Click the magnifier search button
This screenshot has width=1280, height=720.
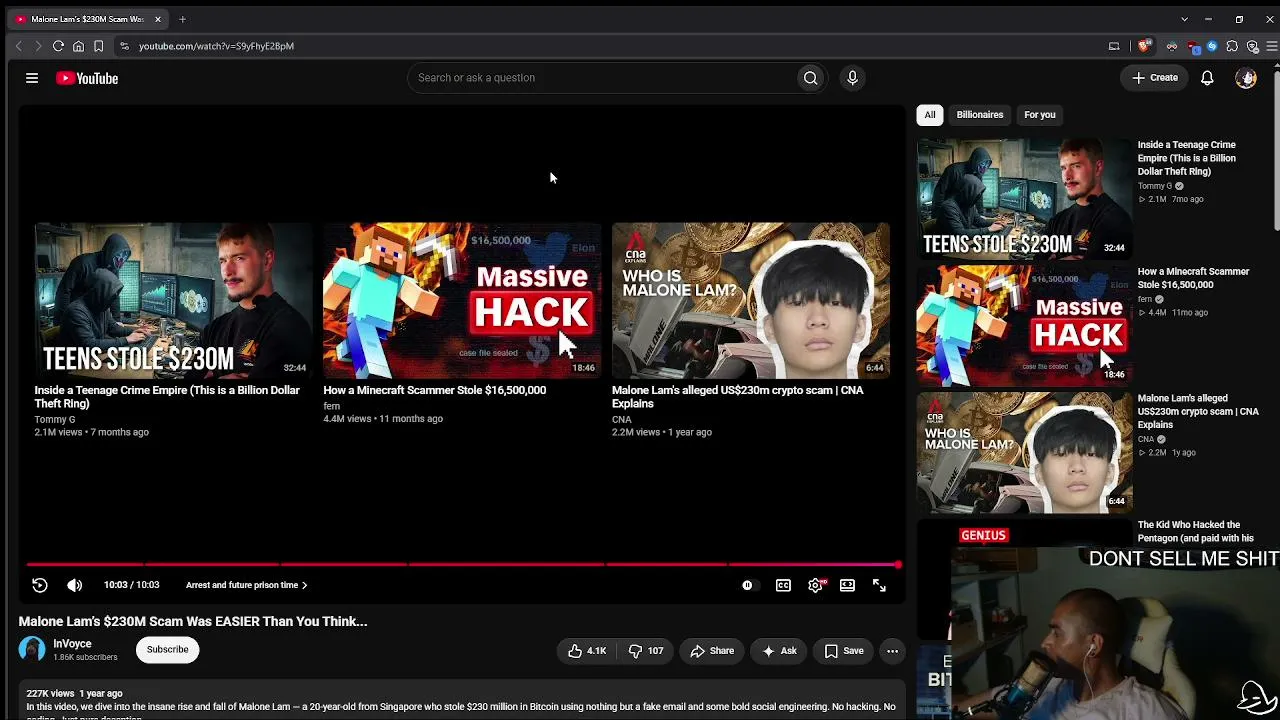coord(811,78)
